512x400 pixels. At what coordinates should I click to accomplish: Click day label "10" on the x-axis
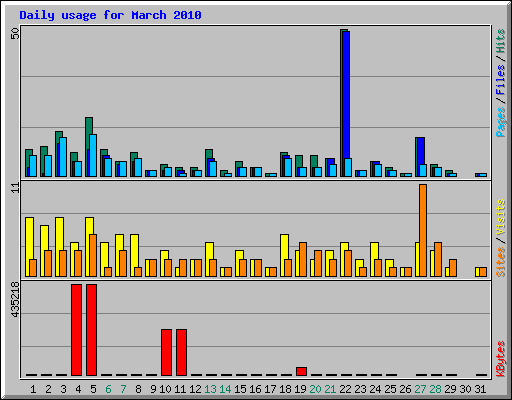[x=165, y=389]
